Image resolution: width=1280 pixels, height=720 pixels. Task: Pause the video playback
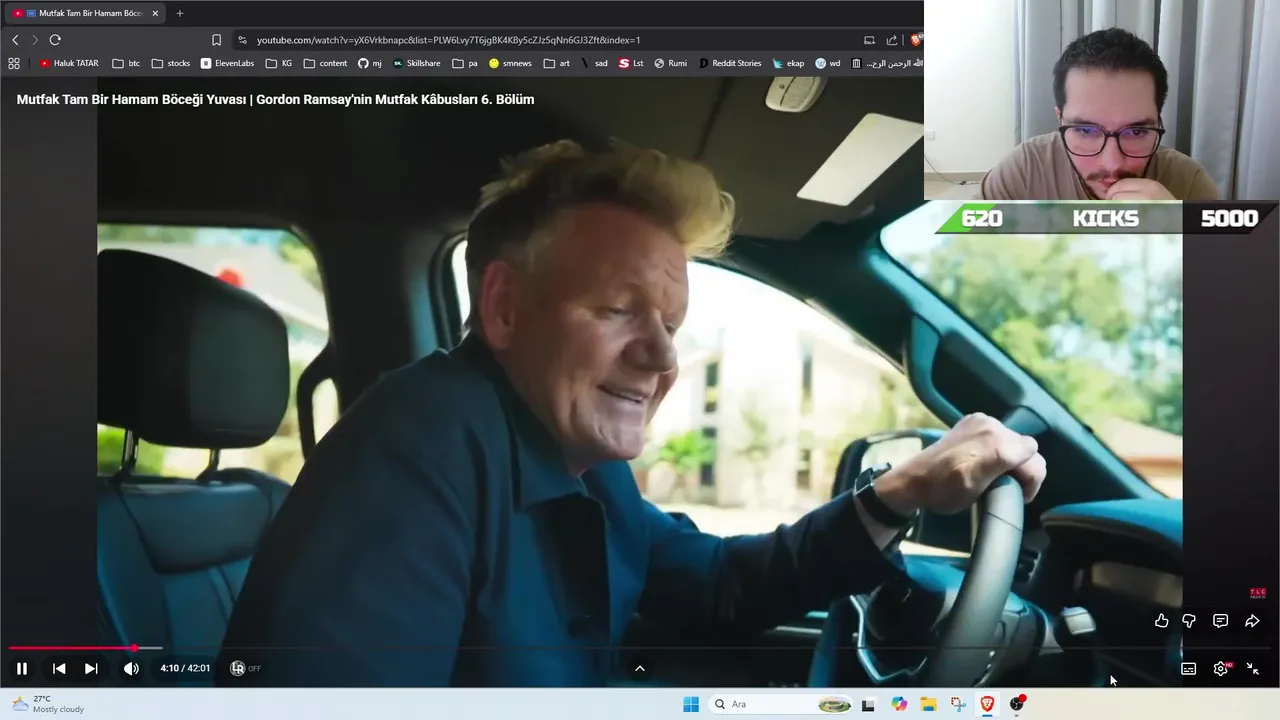pyautogui.click(x=21, y=668)
